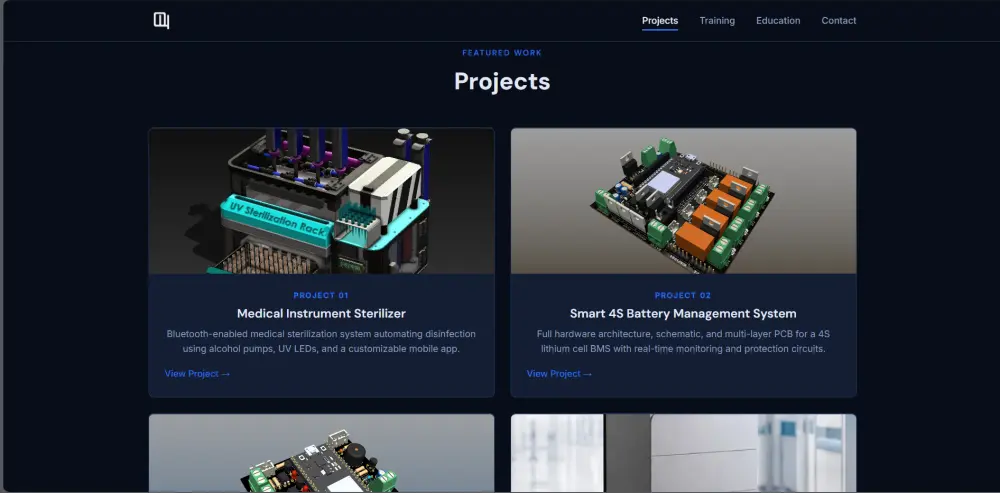The height and width of the screenshot is (493, 1000).
Task: Click the PROJECT 01 label
Action: click(x=321, y=295)
